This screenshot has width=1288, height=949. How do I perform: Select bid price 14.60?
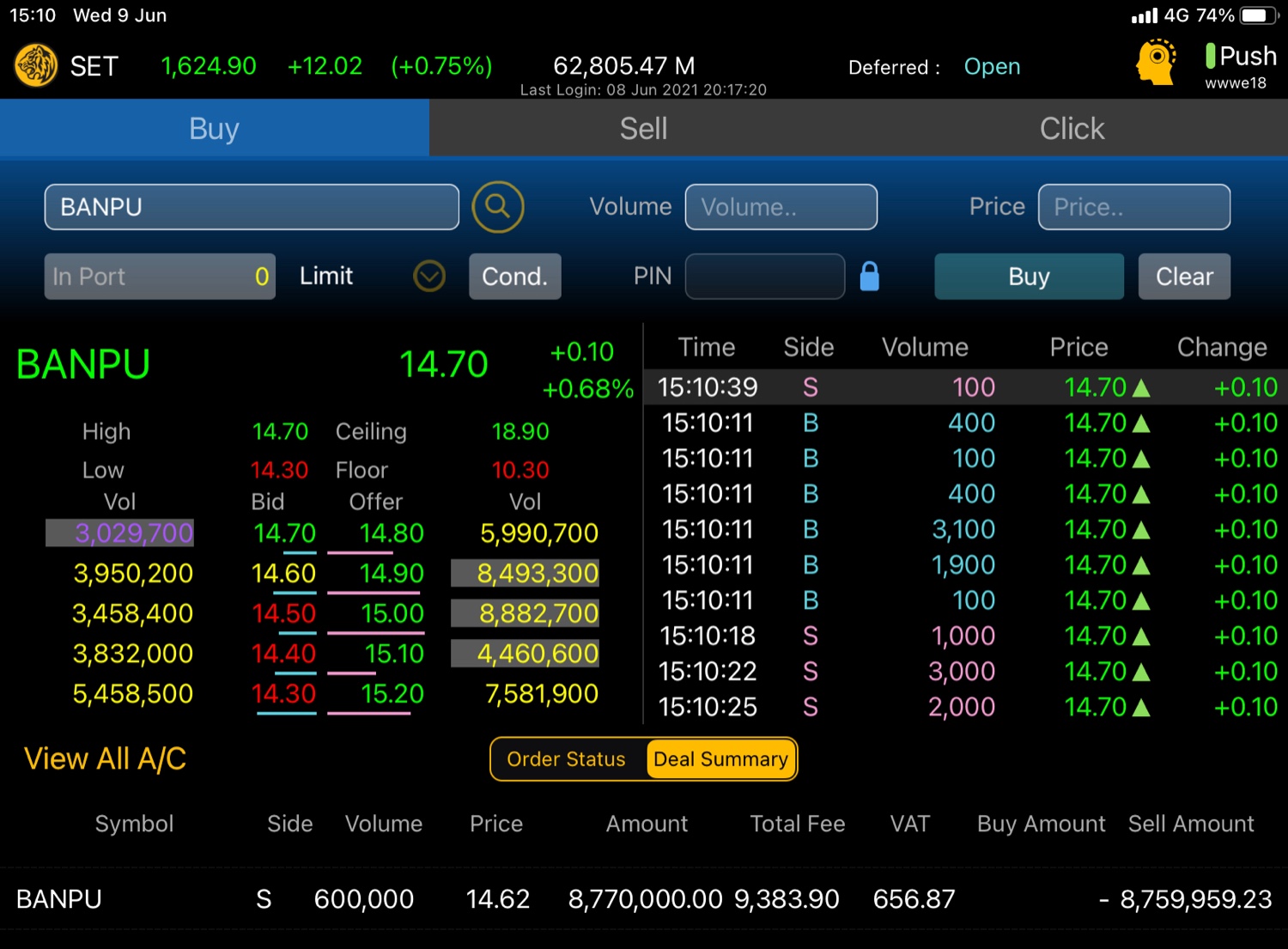284,574
